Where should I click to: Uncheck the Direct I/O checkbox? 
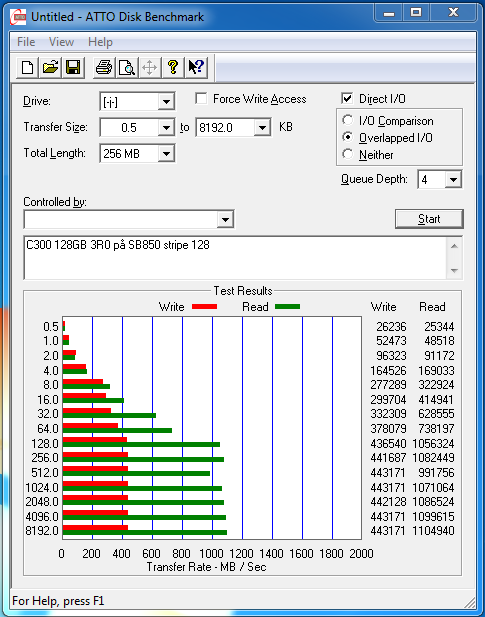tap(347, 98)
